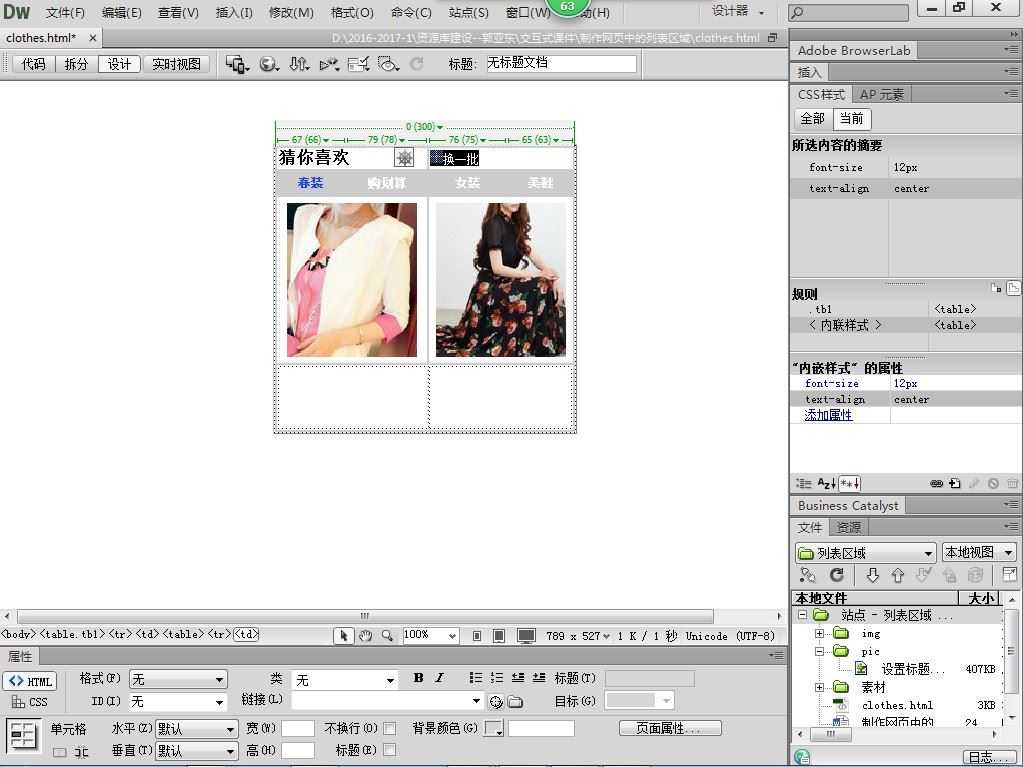Enable the 不换行 (no wrap) checkbox

pos(389,728)
